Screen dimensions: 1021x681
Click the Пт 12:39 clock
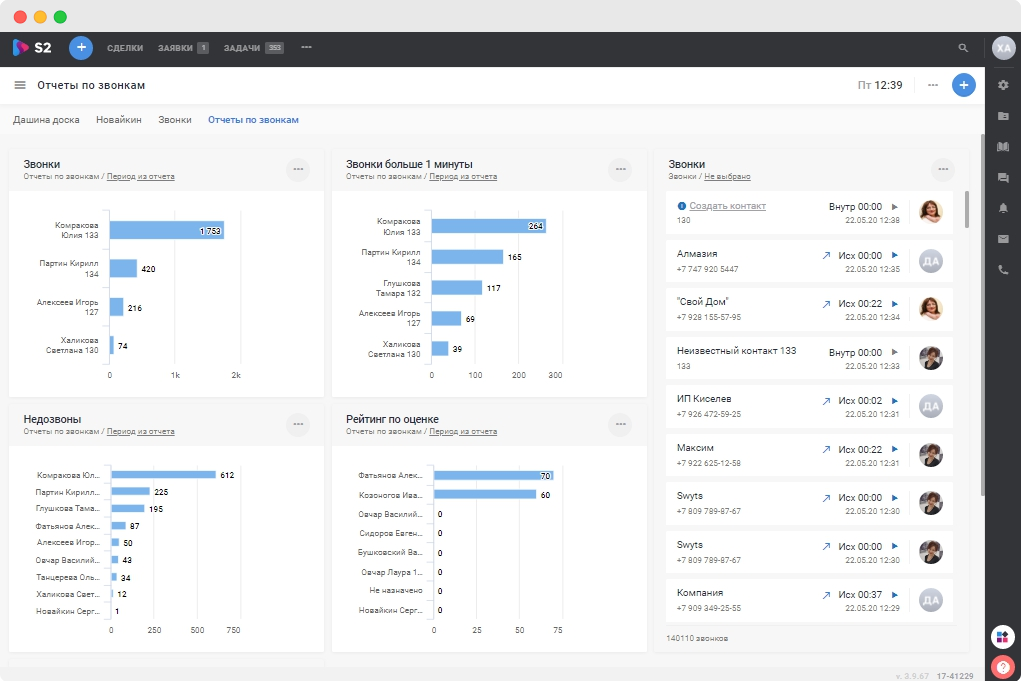880,85
